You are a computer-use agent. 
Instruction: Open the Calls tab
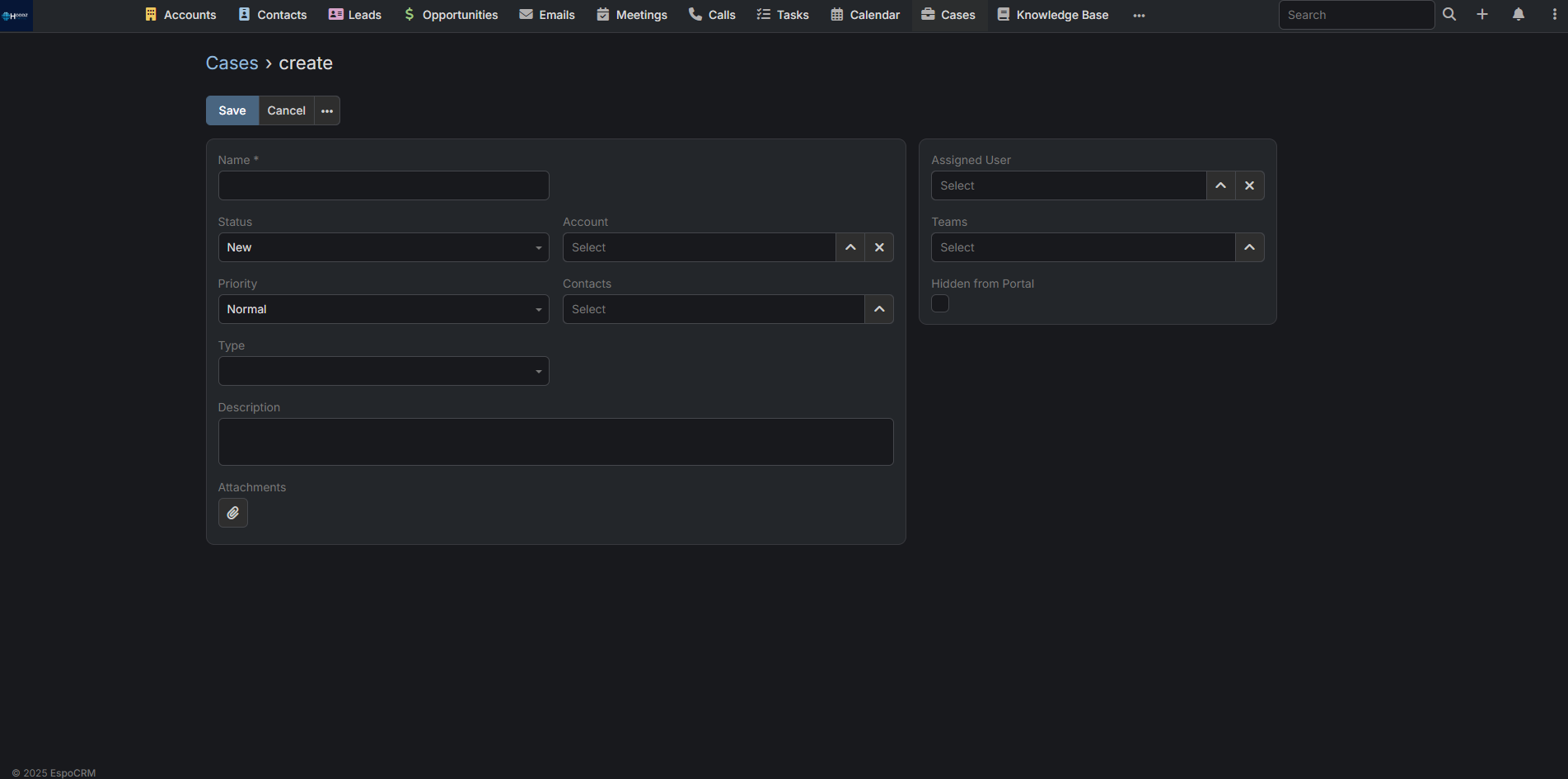(x=712, y=15)
